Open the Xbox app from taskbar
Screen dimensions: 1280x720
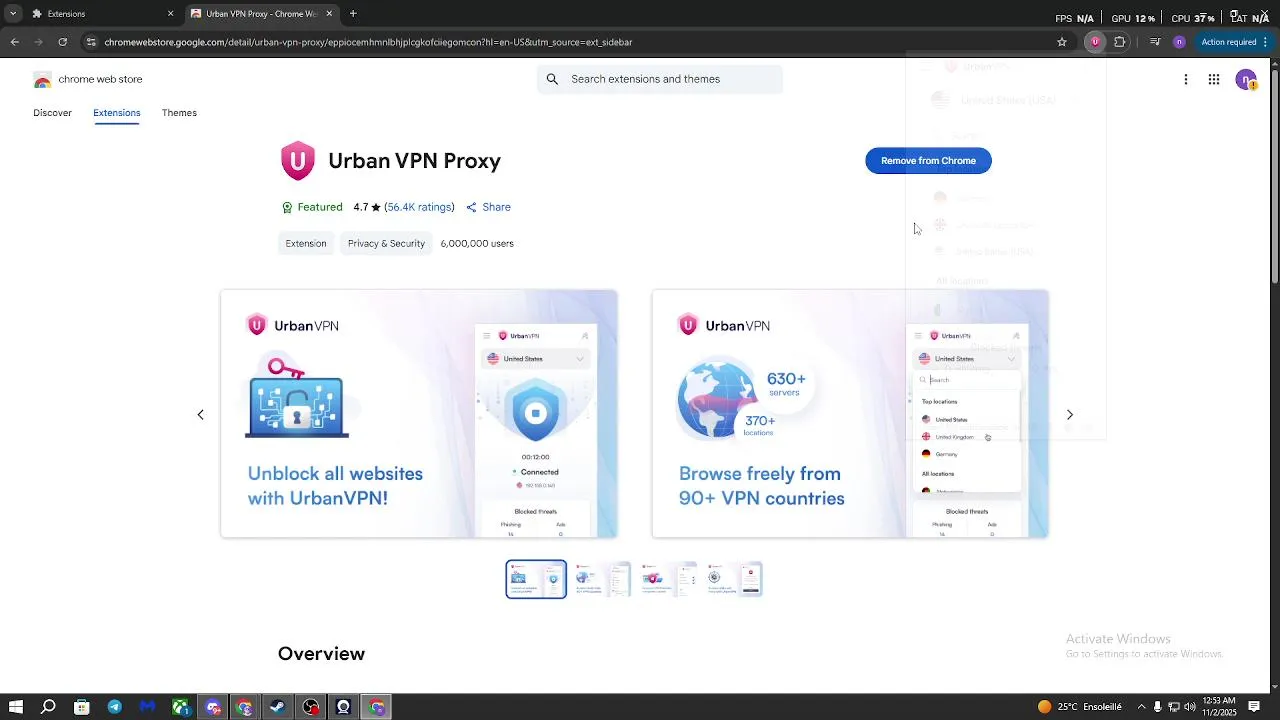click(x=181, y=707)
